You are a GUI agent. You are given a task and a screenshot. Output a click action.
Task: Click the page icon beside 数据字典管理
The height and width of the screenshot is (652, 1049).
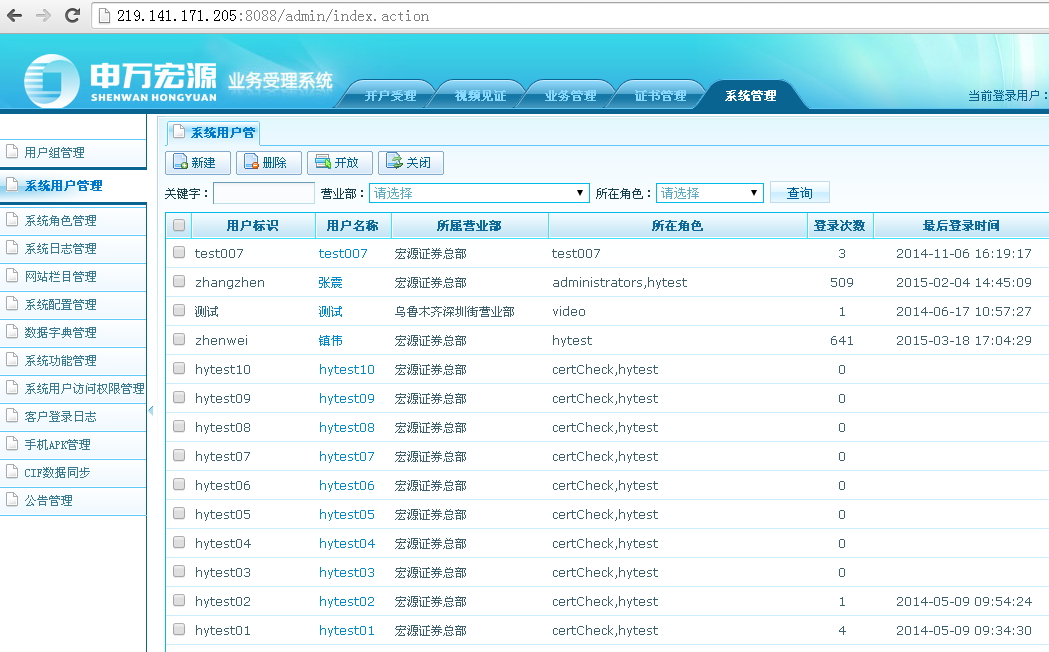point(11,332)
